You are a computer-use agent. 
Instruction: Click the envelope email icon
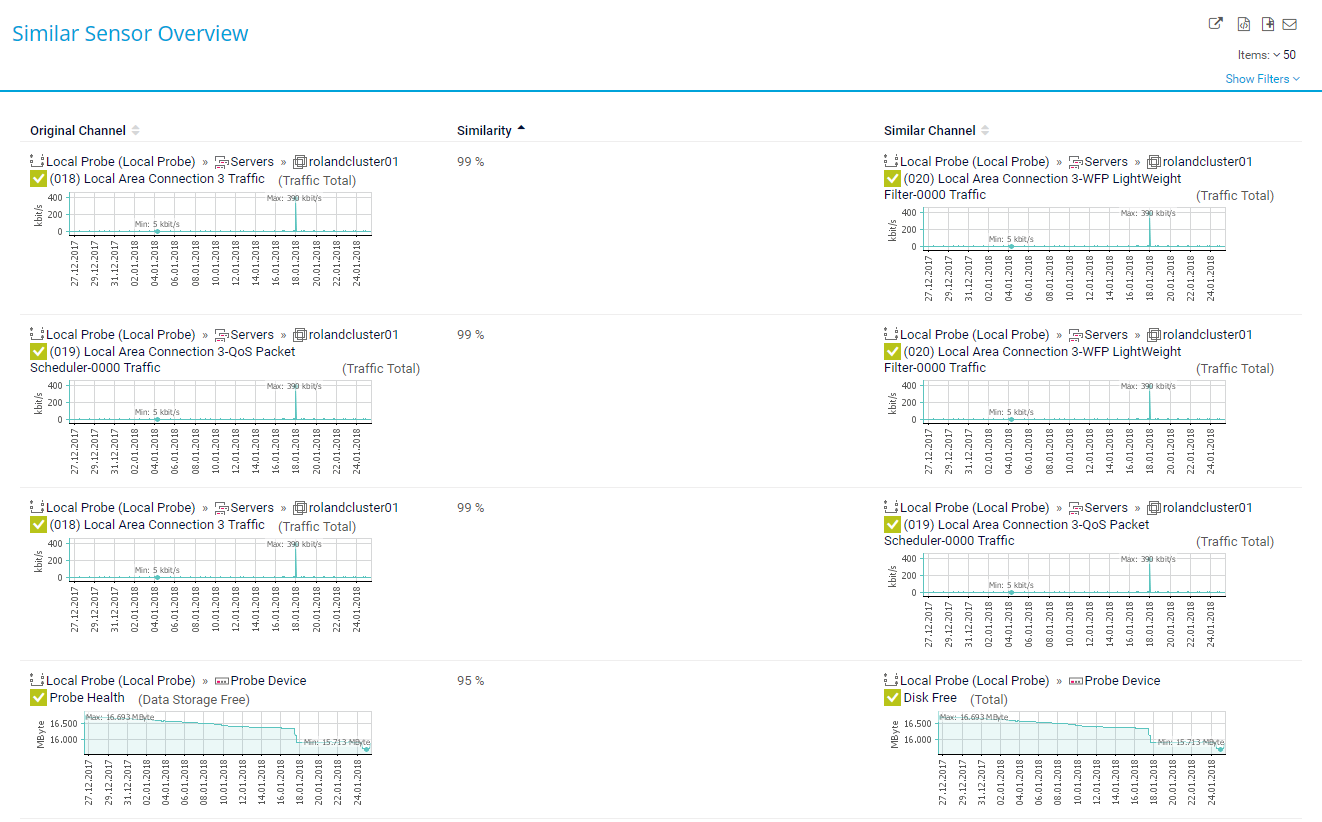pyautogui.click(x=1290, y=24)
